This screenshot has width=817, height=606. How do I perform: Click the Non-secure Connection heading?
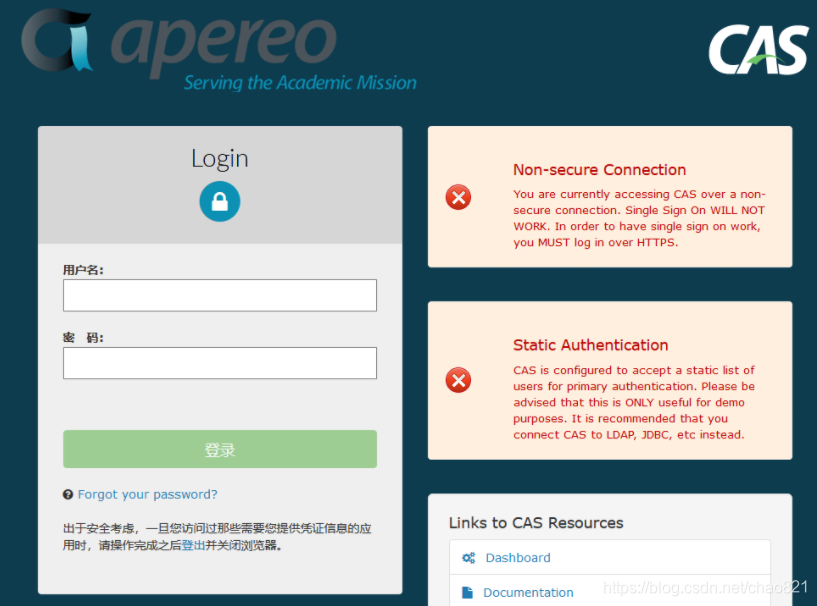point(599,170)
